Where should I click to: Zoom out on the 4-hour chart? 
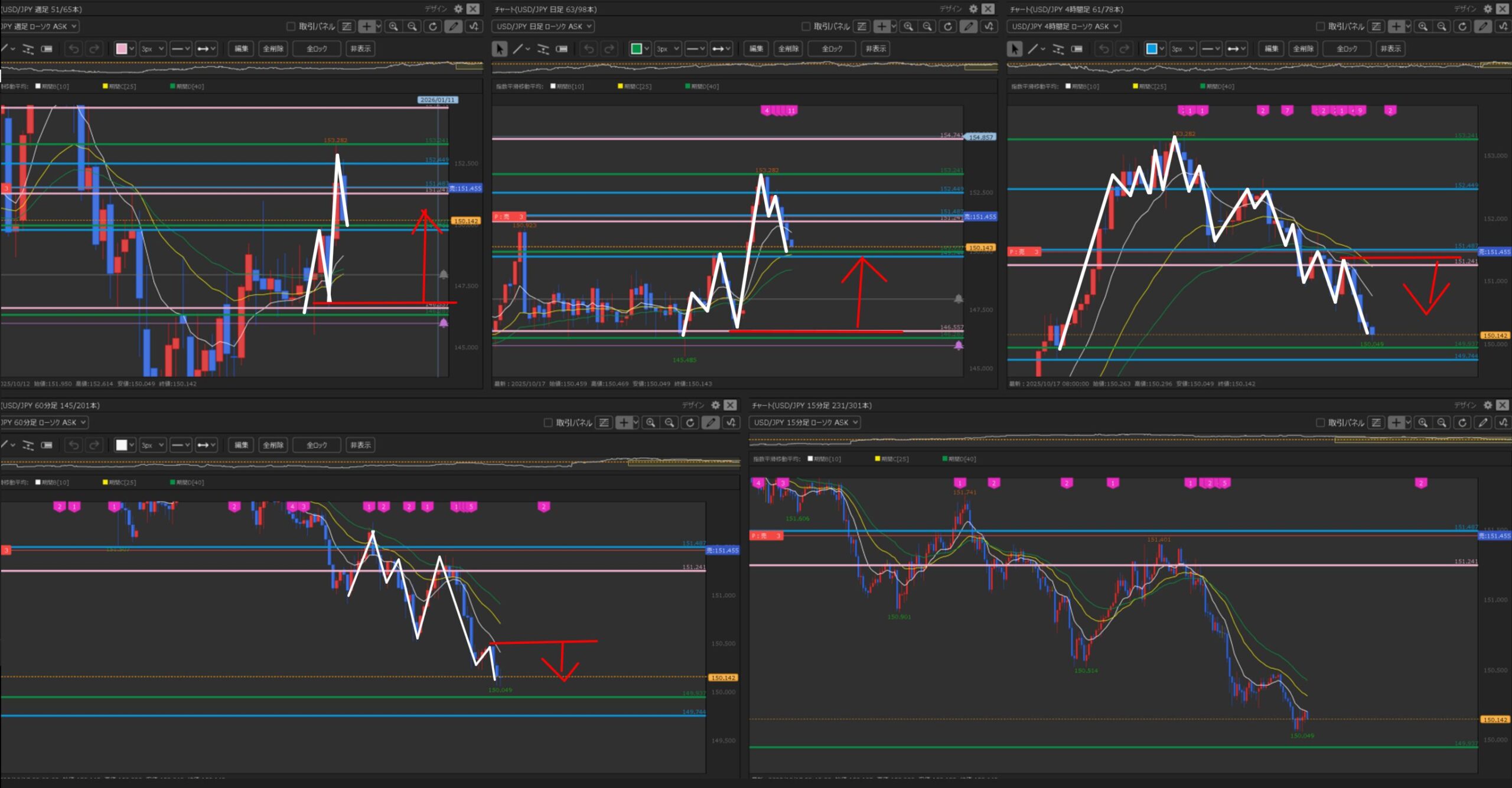(x=1442, y=27)
